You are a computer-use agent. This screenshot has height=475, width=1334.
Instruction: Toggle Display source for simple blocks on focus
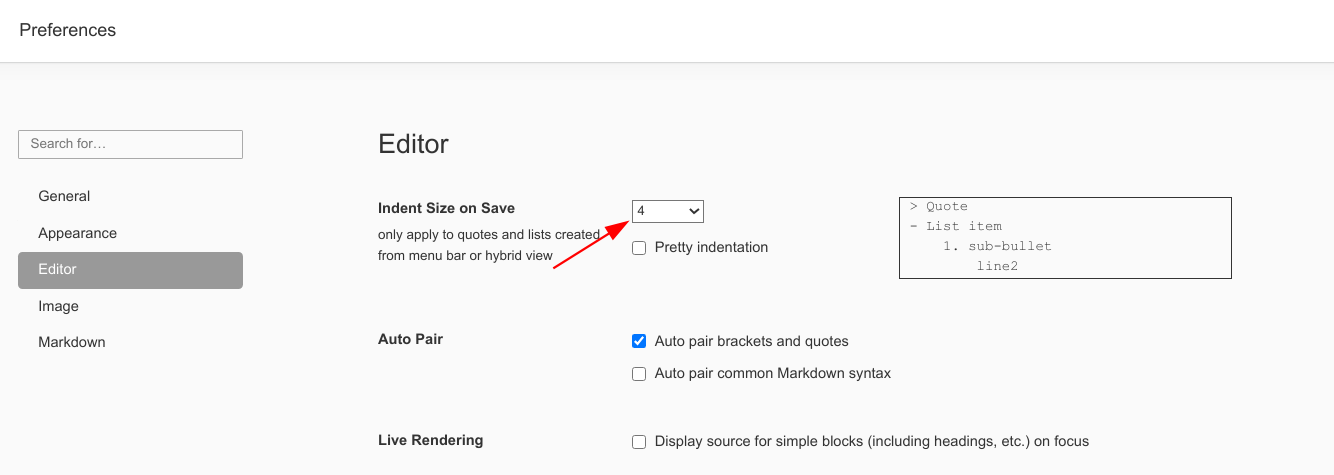(639, 441)
